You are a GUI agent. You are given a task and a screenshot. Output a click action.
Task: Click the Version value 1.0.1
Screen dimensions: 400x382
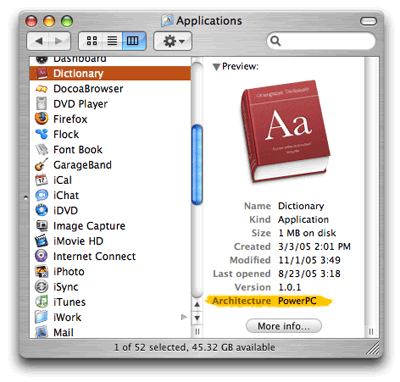[289, 287]
